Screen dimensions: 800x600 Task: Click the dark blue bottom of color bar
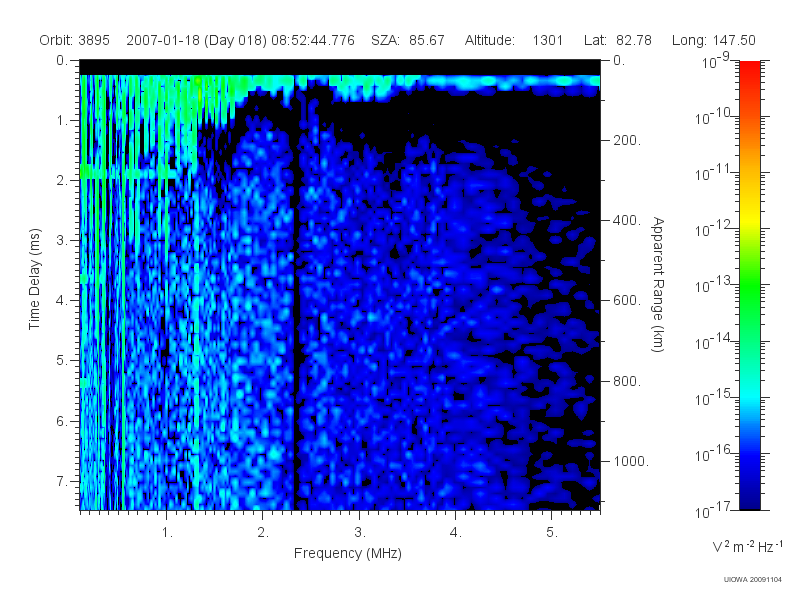pos(749,500)
